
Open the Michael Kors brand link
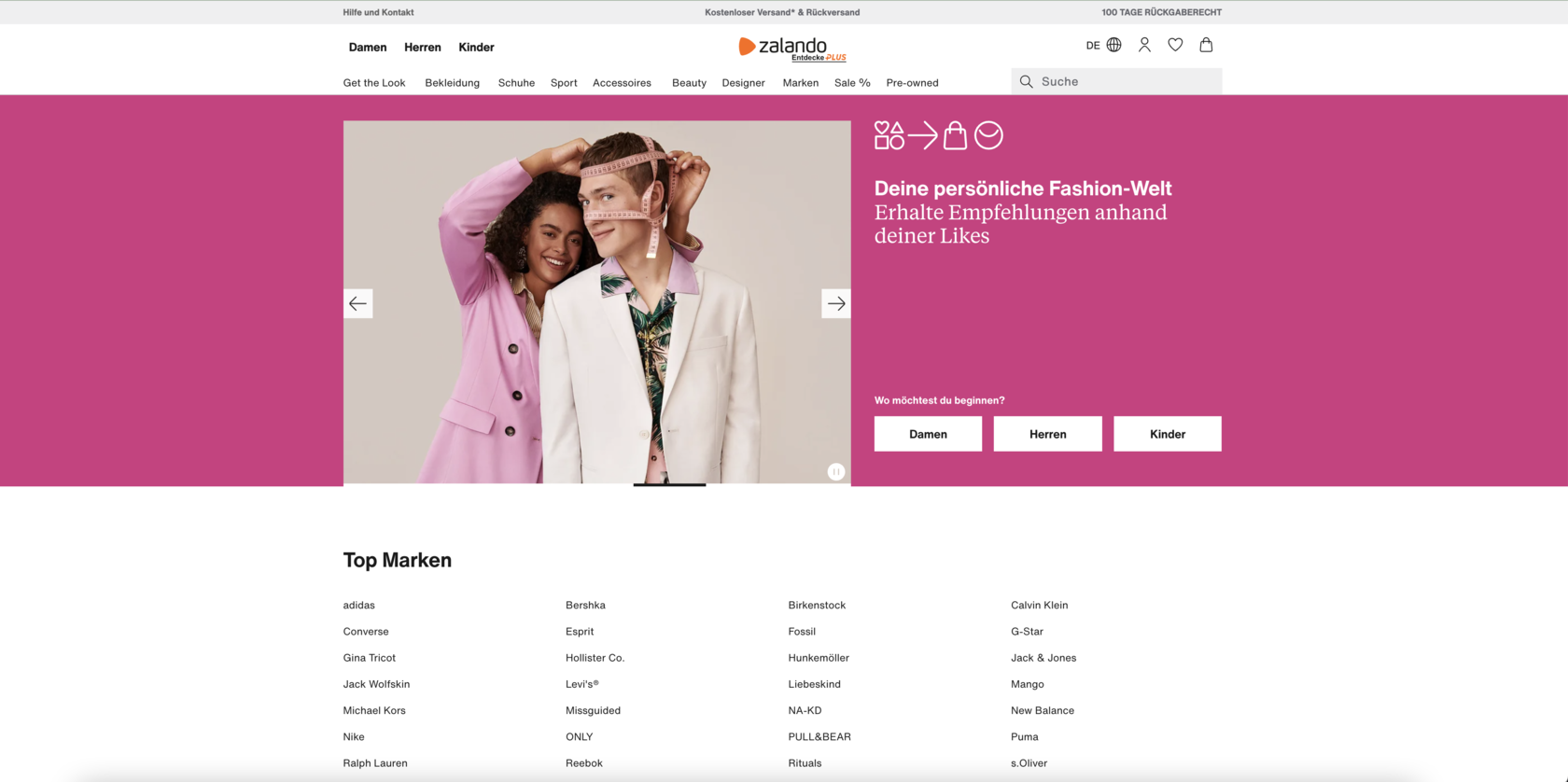[x=374, y=710]
